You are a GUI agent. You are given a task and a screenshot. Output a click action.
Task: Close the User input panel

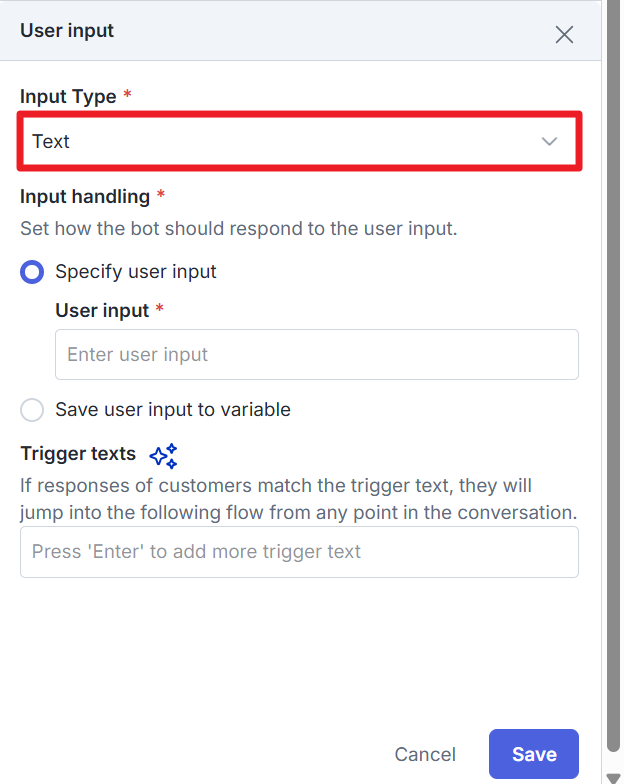(564, 35)
